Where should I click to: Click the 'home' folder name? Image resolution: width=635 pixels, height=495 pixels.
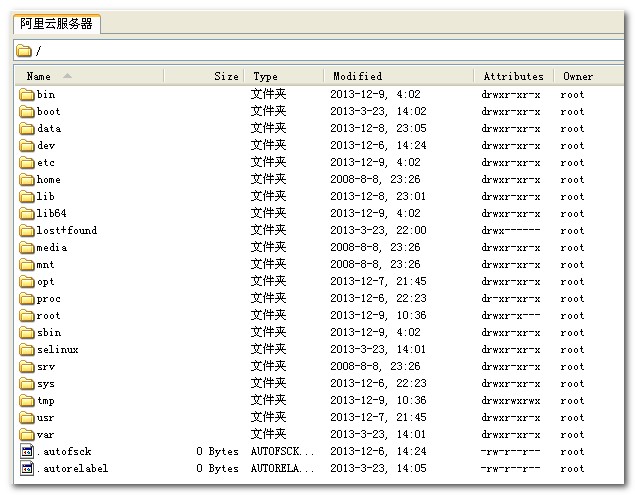pyautogui.click(x=49, y=179)
